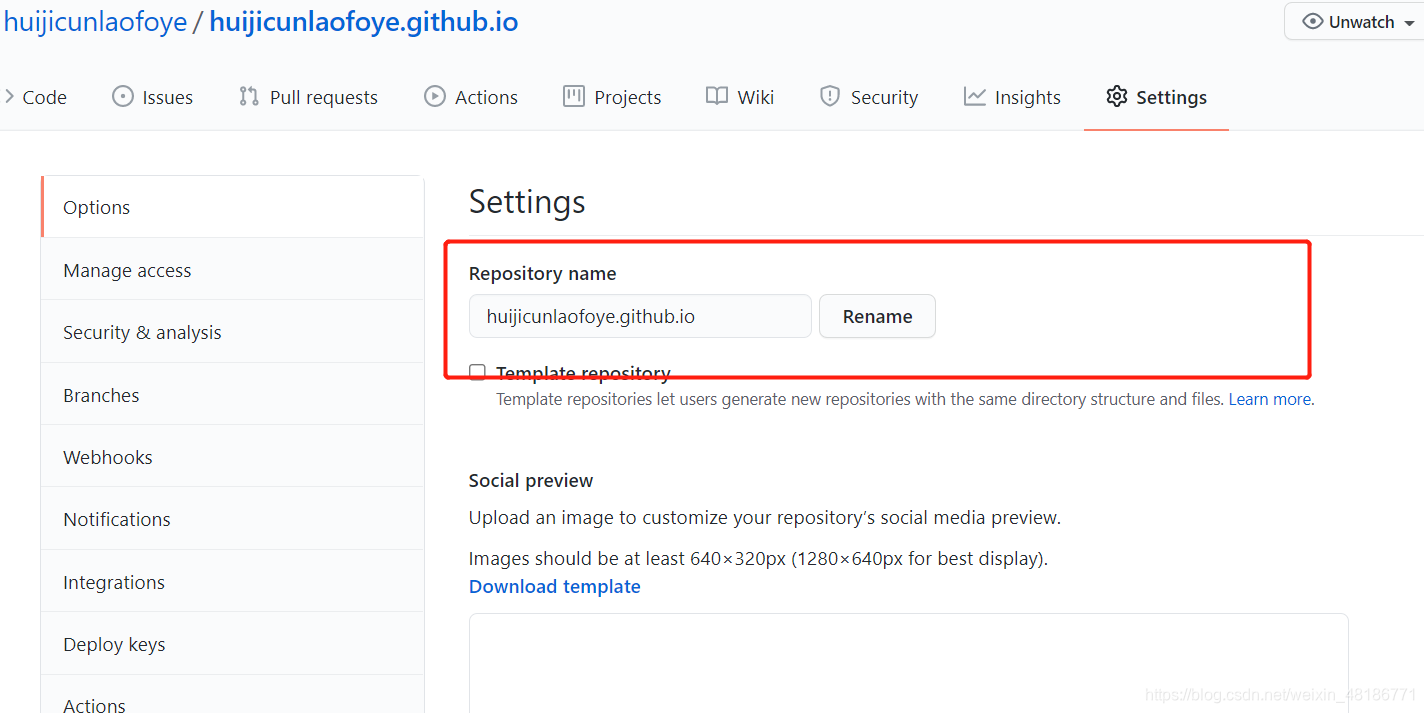Switch to the Code tab
This screenshot has width=1424, height=713.
44,97
